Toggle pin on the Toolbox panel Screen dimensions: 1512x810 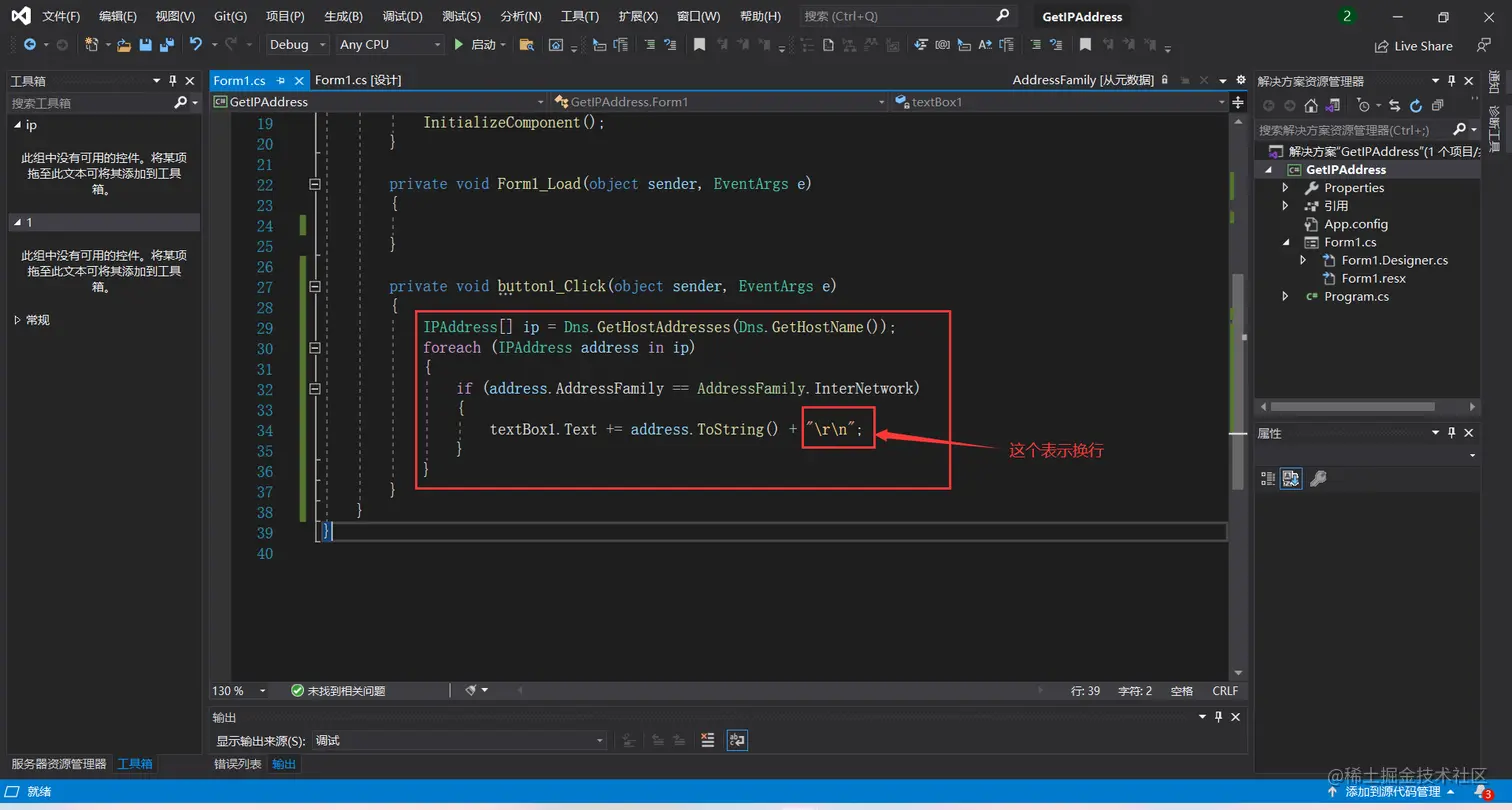click(173, 81)
